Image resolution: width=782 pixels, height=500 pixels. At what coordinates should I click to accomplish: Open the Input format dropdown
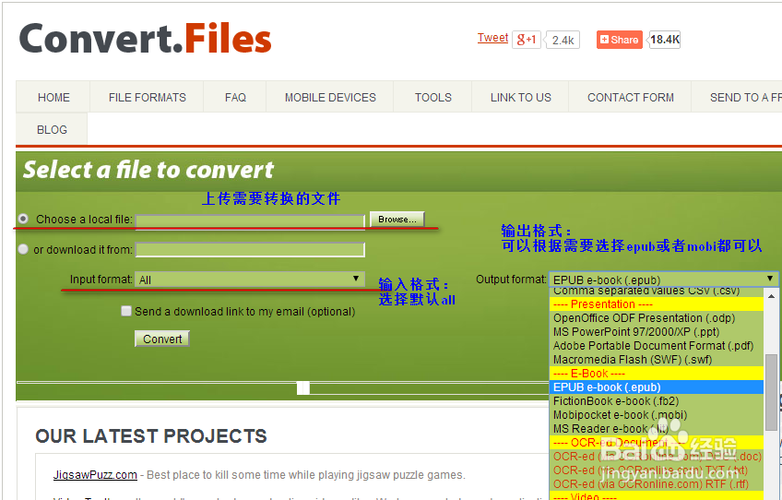(x=250, y=279)
